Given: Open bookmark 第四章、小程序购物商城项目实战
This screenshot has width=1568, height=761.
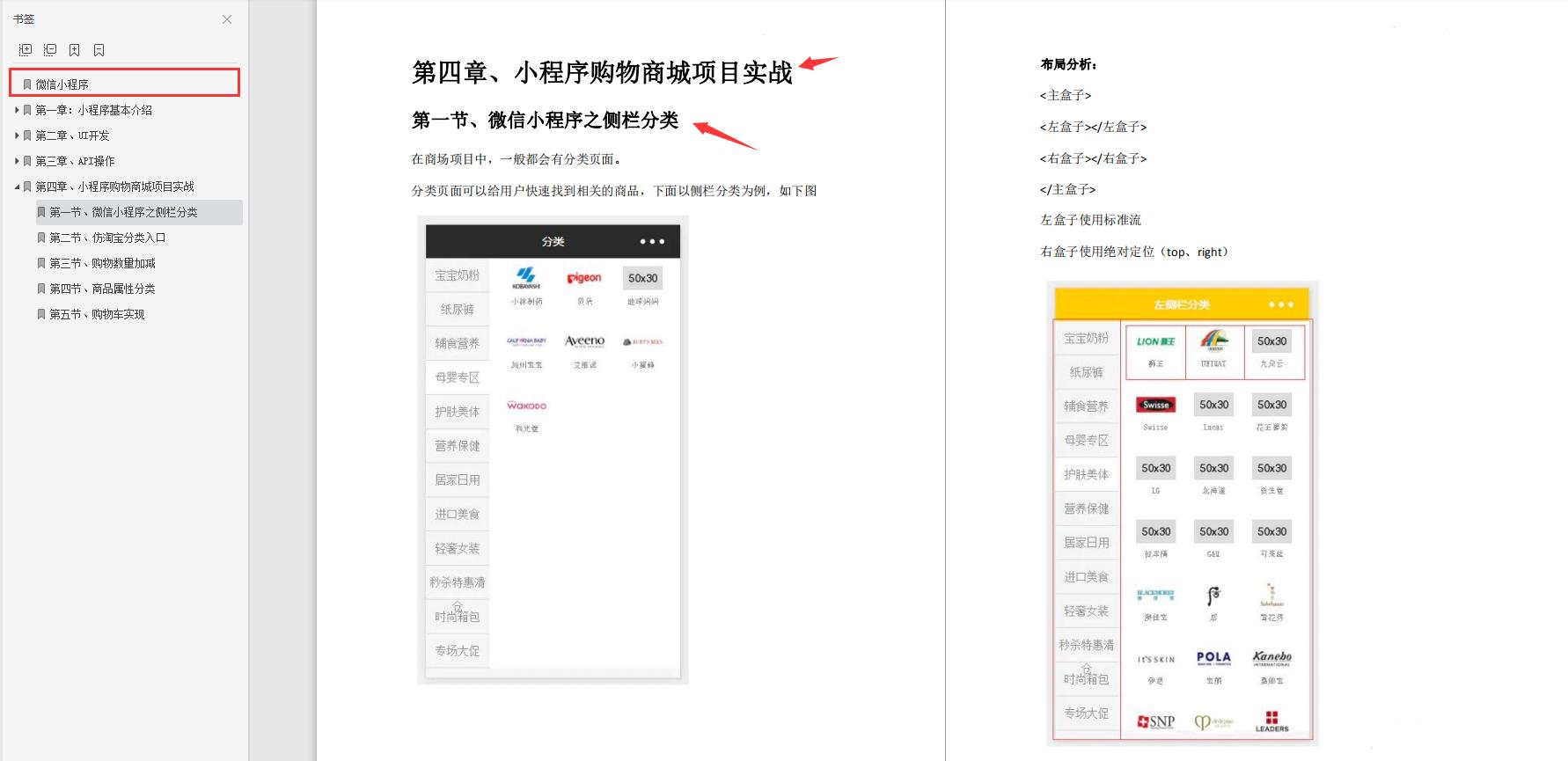Looking at the screenshot, I should 114,187.
